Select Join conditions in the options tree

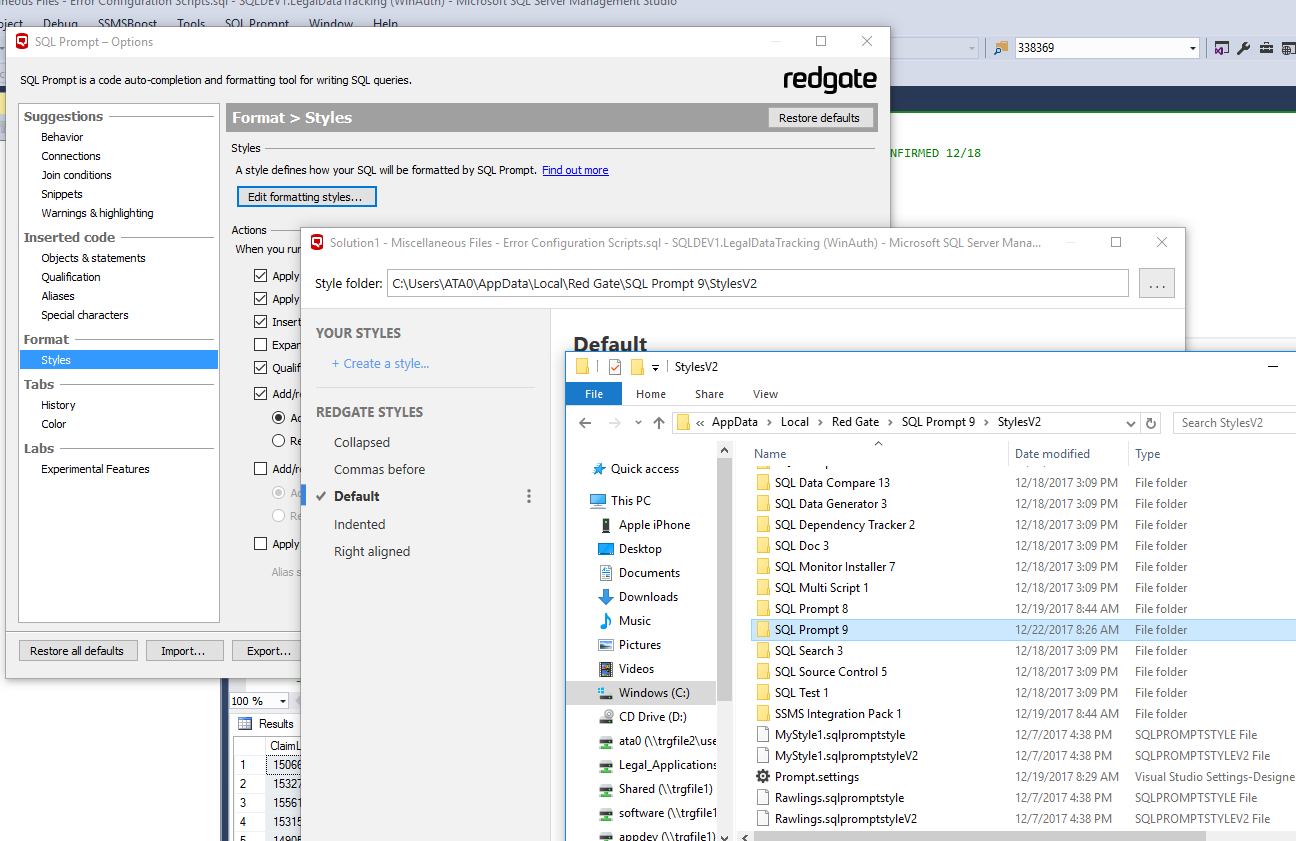(x=76, y=175)
